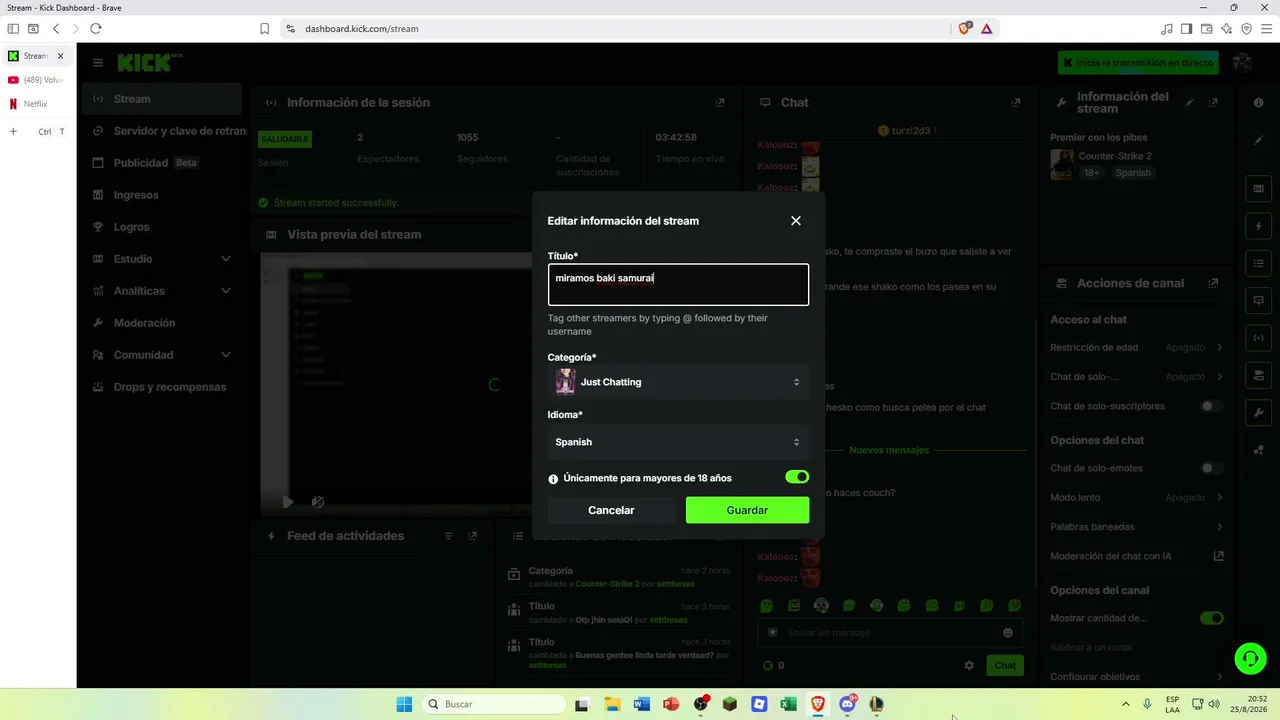This screenshot has width=1280, height=720.
Task: Open Palabras baneadas settings
Action: (1136, 527)
